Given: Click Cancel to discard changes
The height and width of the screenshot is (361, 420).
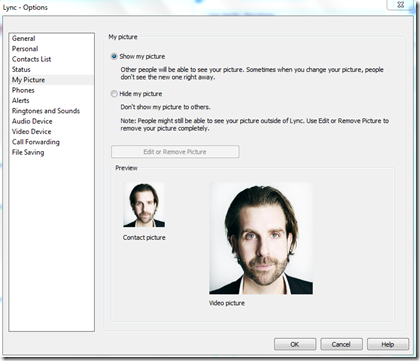Looking at the screenshot, I should (341, 344).
